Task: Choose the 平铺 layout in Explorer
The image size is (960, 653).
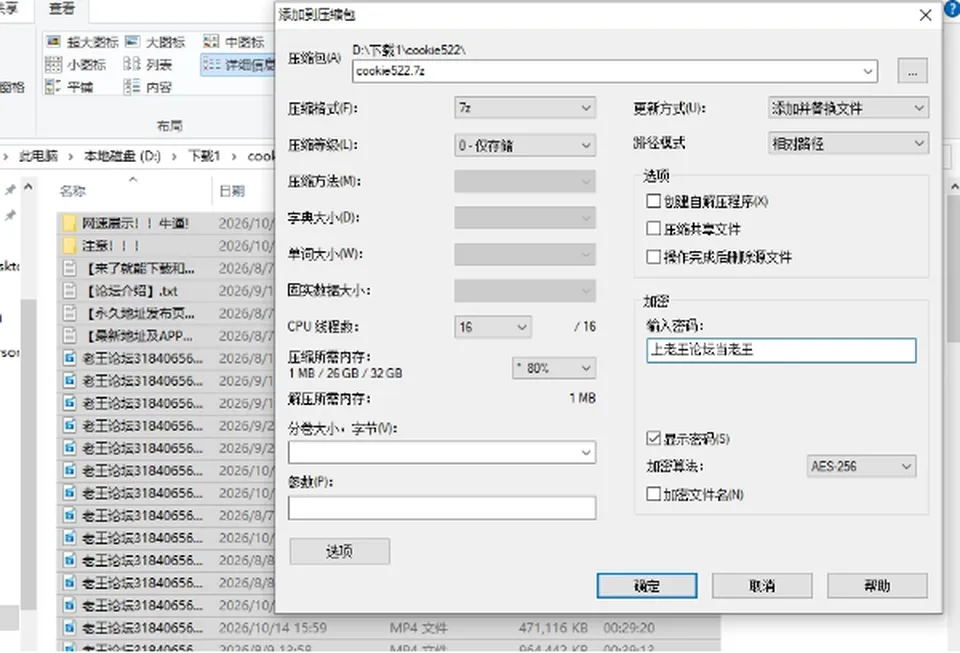Action: point(70,87)
